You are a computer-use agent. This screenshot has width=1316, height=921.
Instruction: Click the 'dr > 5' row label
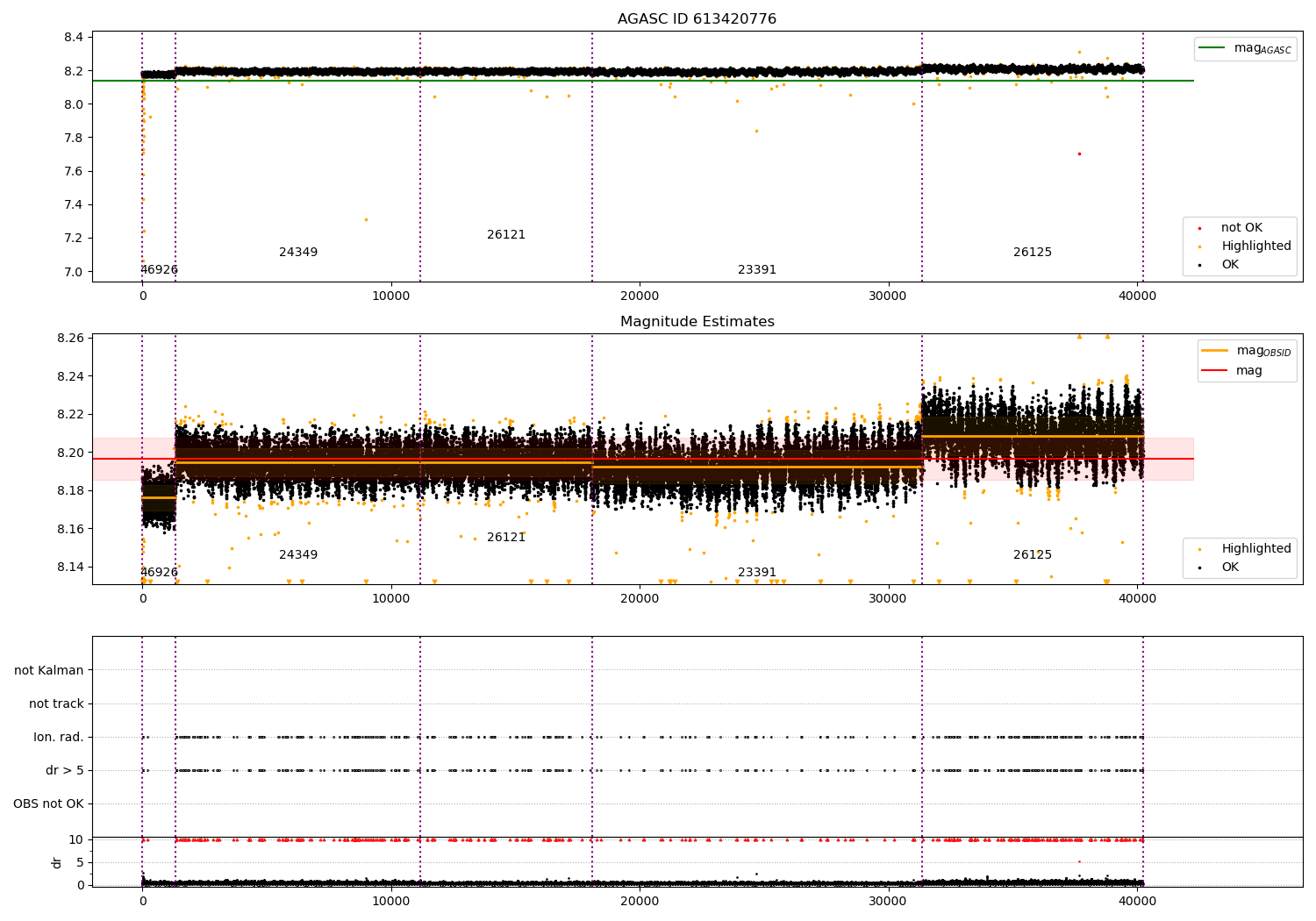65,771
